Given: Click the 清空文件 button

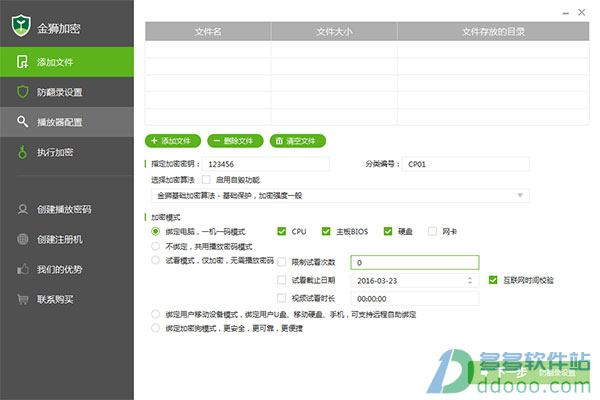Looking at the screenshot, I should click(298, 141).
